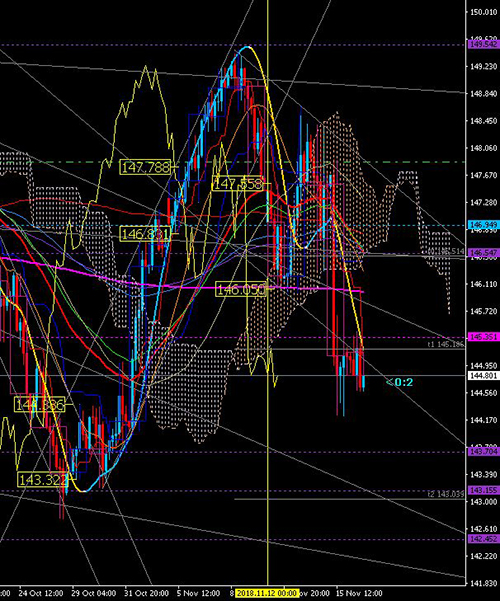The image size is (500, 601).
Task: Click the 146.110 price scale value
Action: pos(484,284)
